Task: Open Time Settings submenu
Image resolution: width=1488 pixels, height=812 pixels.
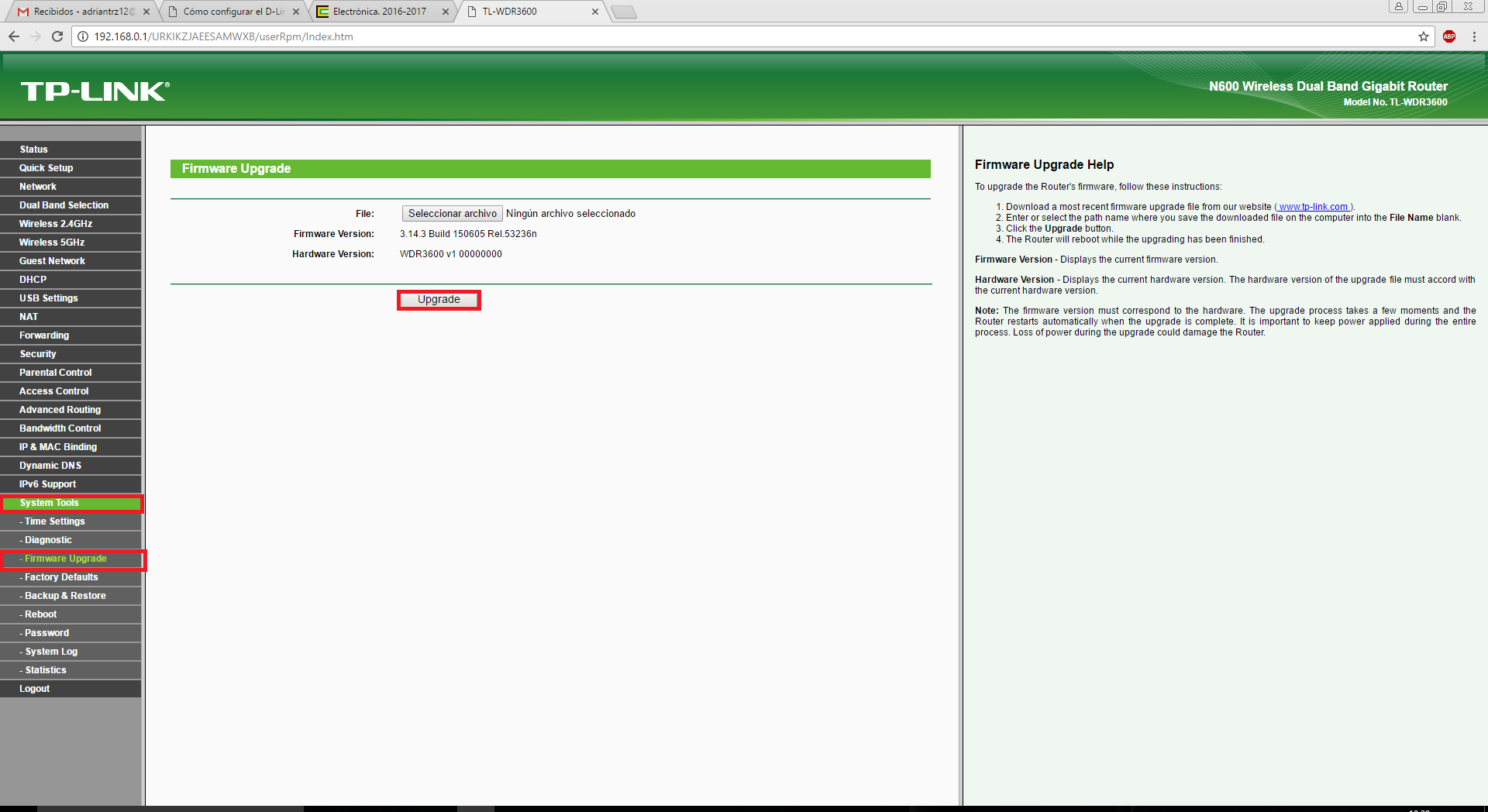Action: 71,521
